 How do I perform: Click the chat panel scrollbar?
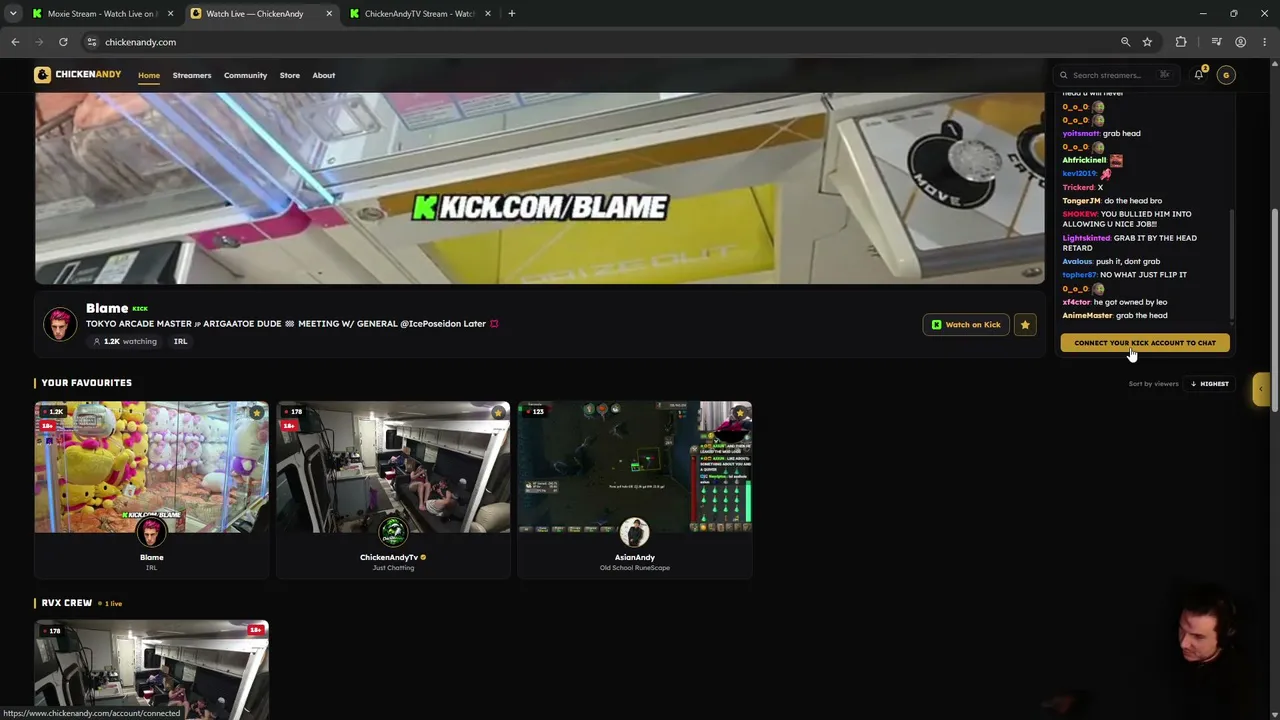point(1233,263)
